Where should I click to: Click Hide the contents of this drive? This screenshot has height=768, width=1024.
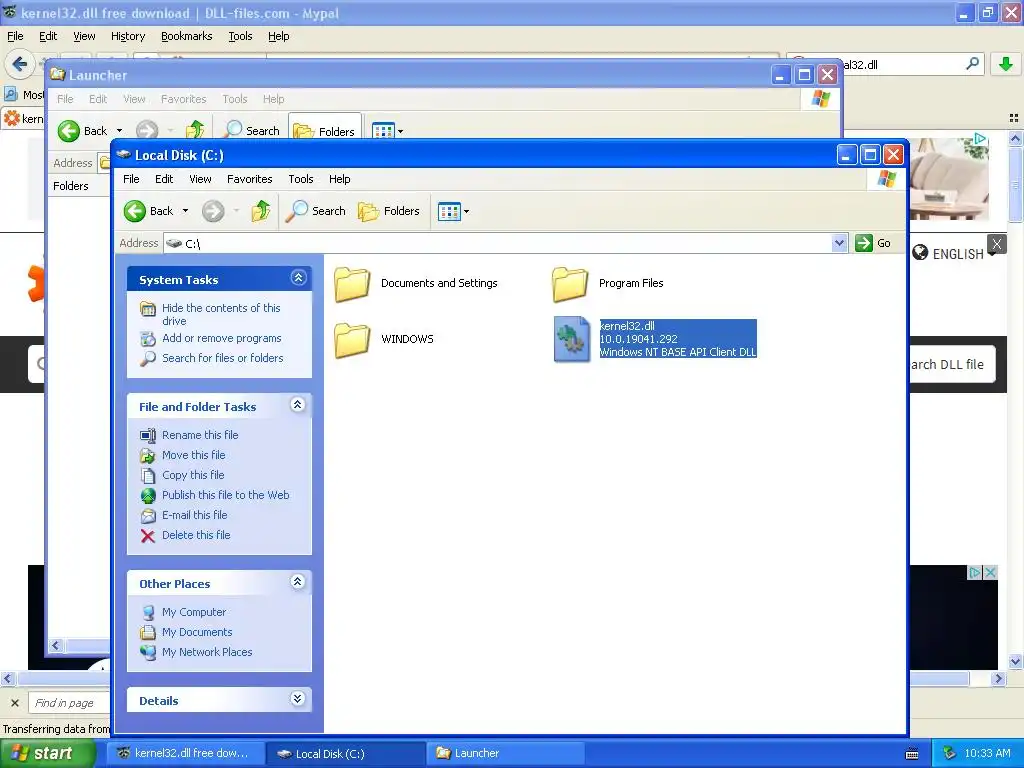pyautogui.click(x=221, y=314)
